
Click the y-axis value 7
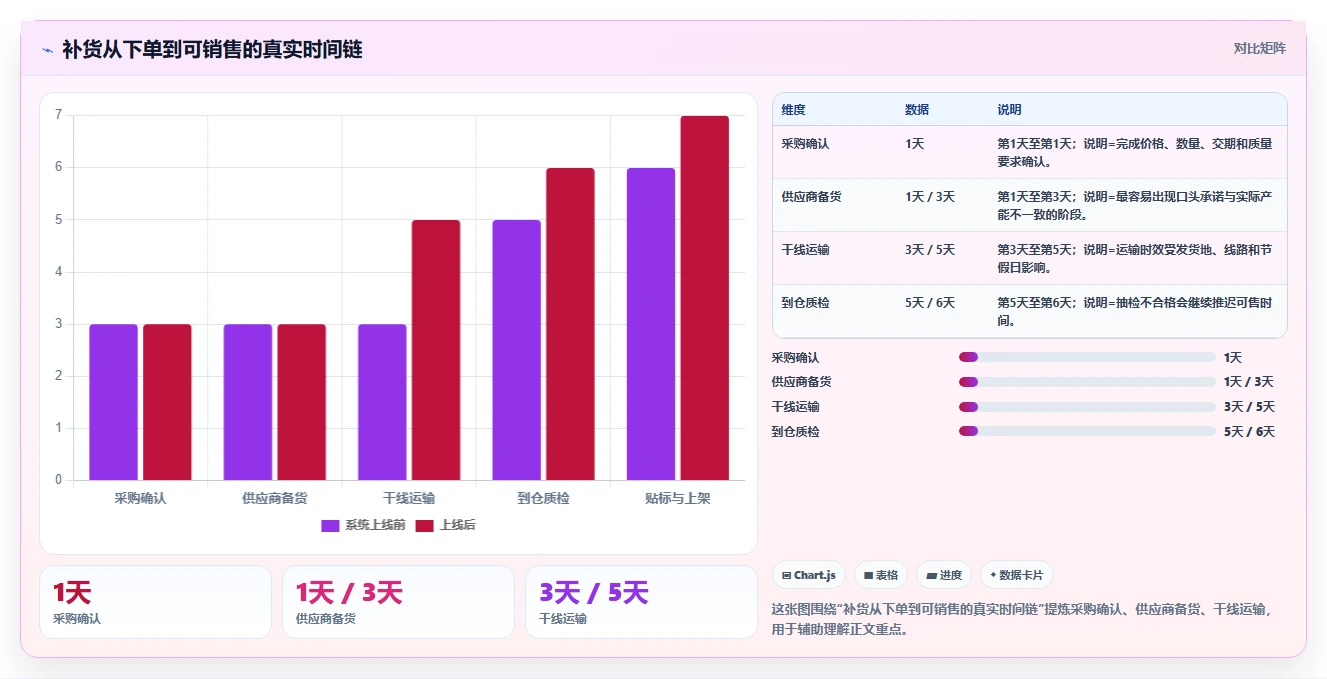59,115
